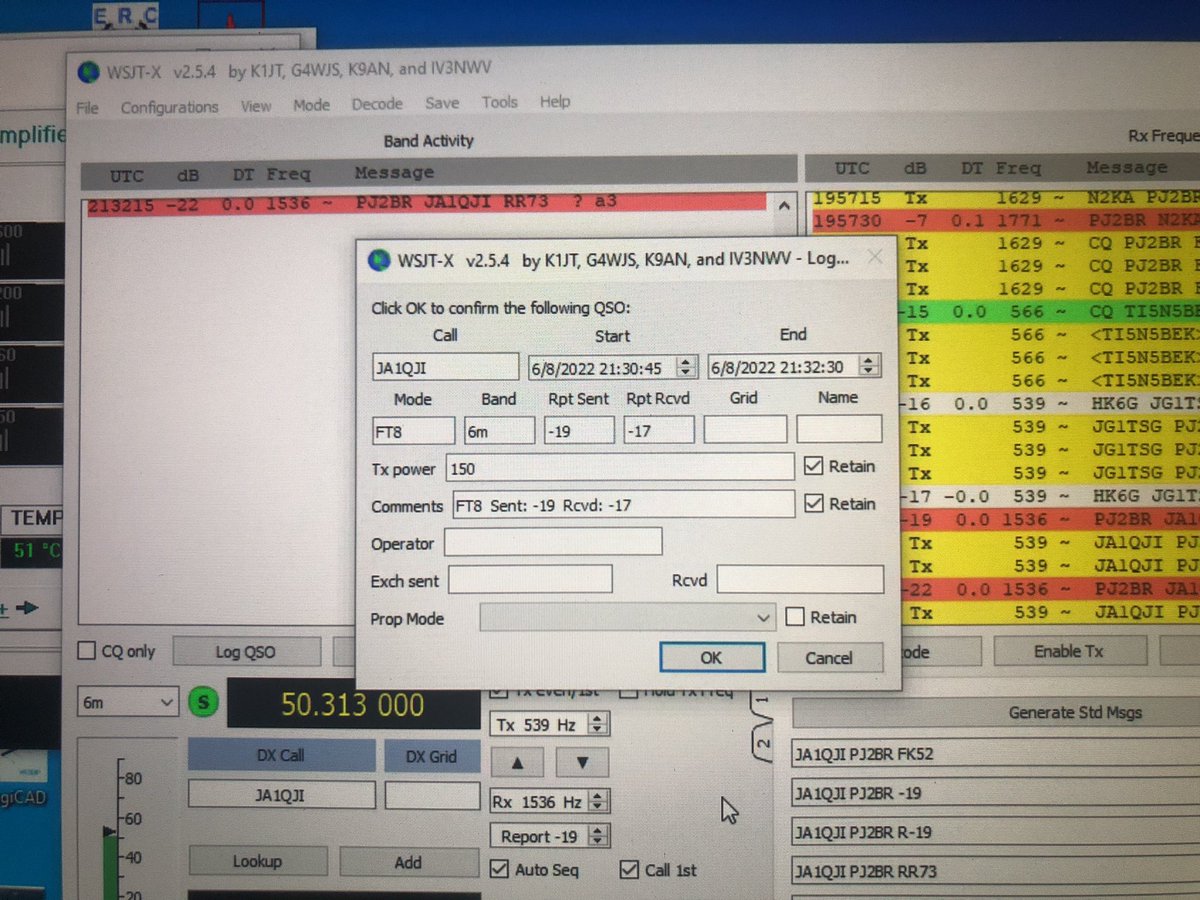Open the View menu
The width and height of the screenshot is (1200, 900).
[x=256, y=105]
